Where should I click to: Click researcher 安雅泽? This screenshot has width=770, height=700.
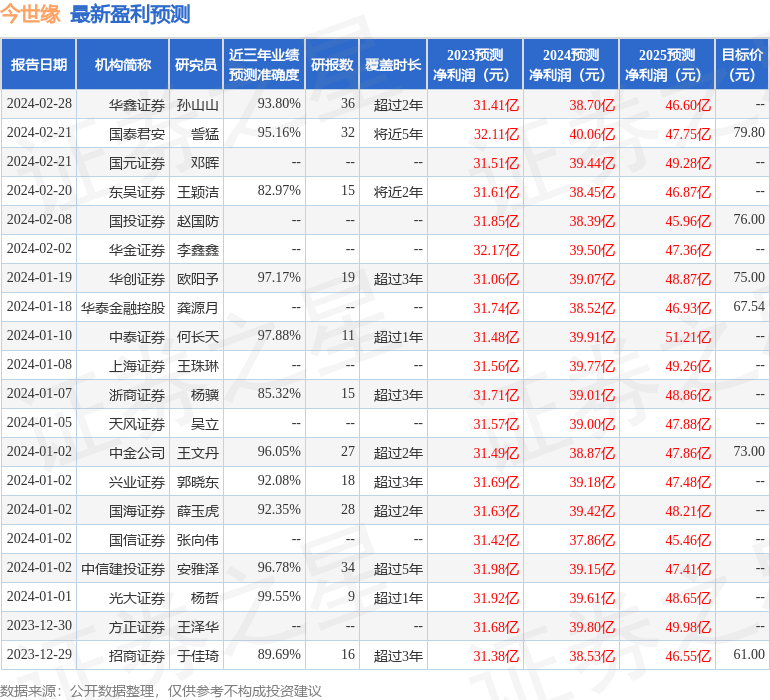(198, 569)
